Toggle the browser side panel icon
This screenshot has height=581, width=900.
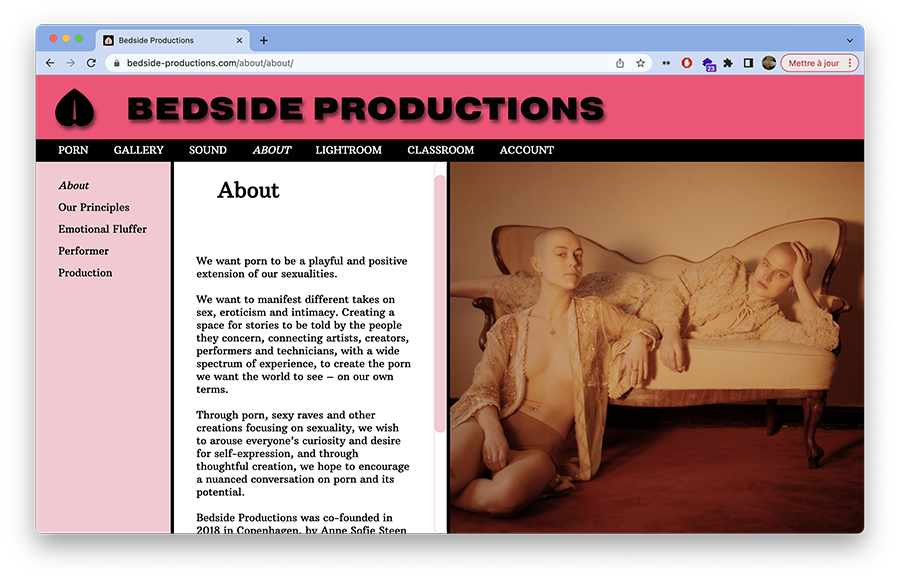748,63
